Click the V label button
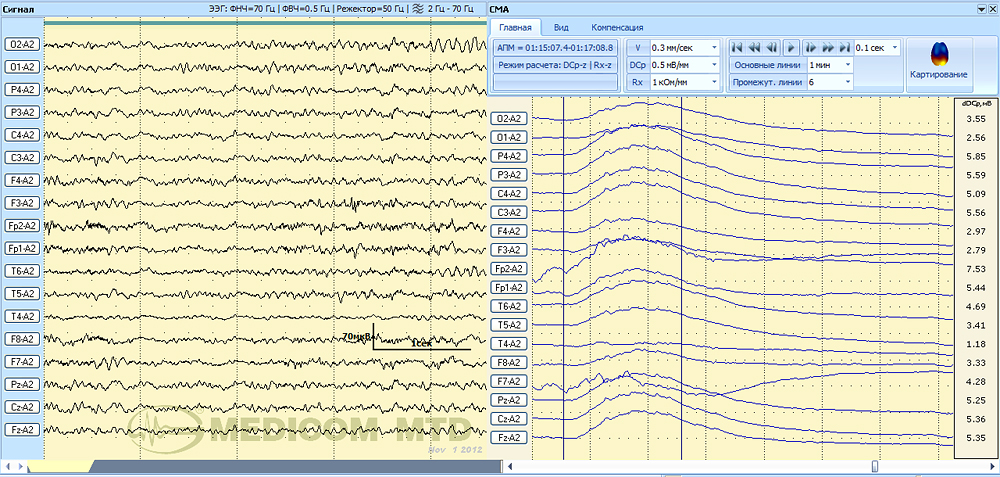 click(637, 47)
